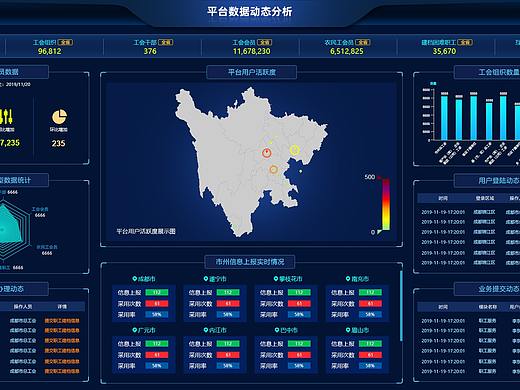Click the location pin beside 内江市
The width and height of the screenshot is (520, 390).
tap(206, 330)
